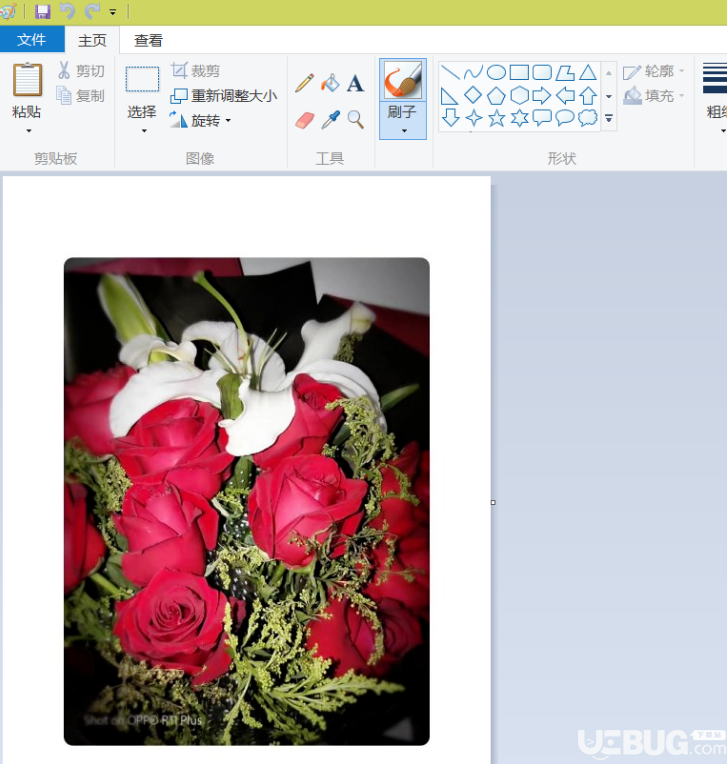
Task: Click the 选择 rectangle selection icon
Action: 142,79
